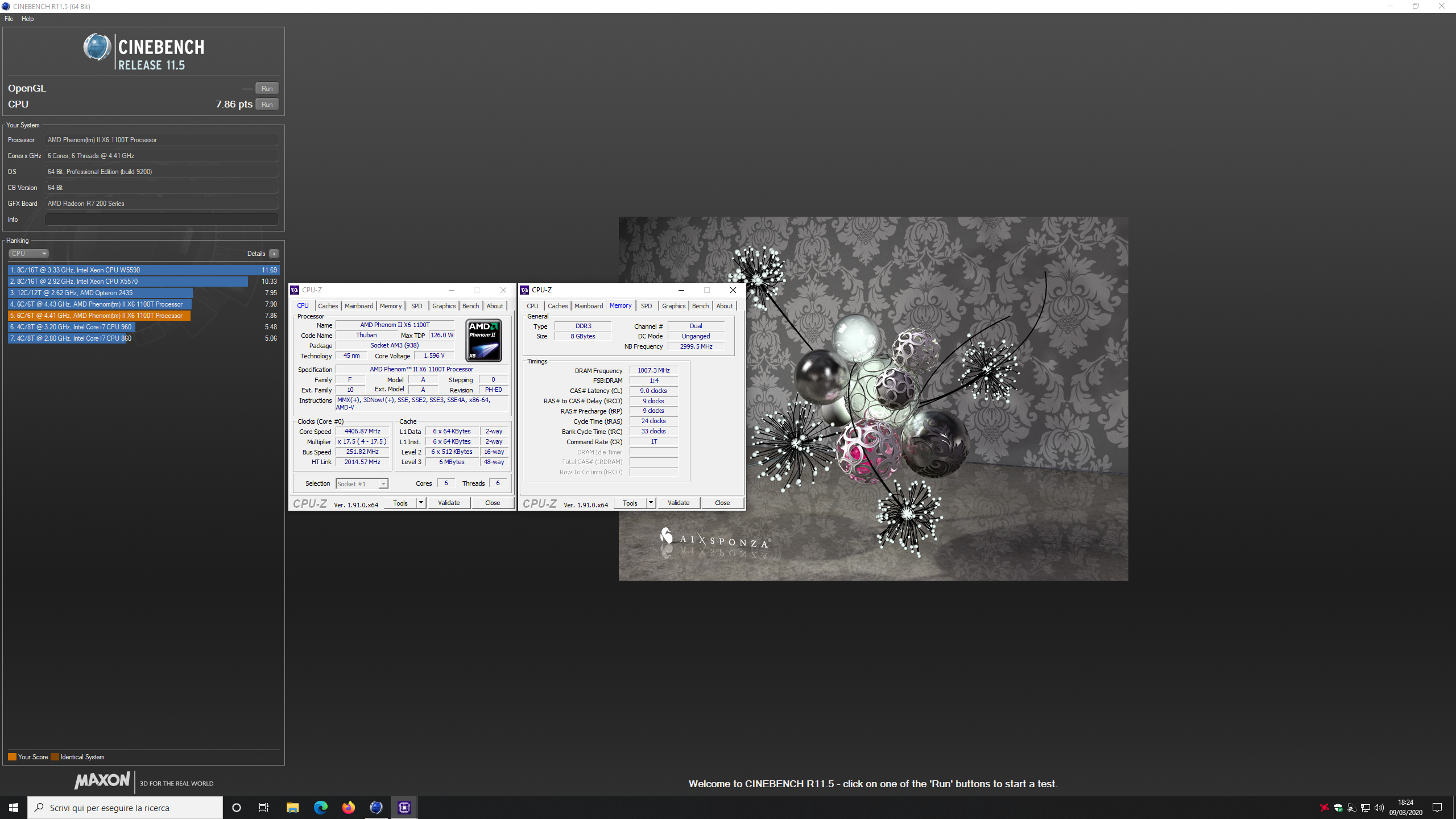Switch to About tab in left CPU-Z window

pos(495,306)
